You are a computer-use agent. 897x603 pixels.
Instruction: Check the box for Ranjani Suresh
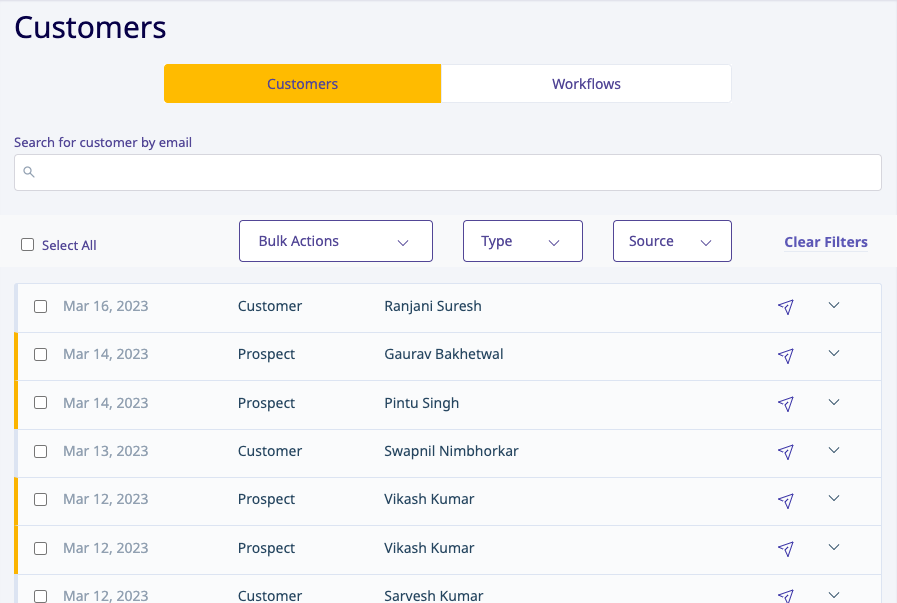pyautogui.click(x=41, y=307)
